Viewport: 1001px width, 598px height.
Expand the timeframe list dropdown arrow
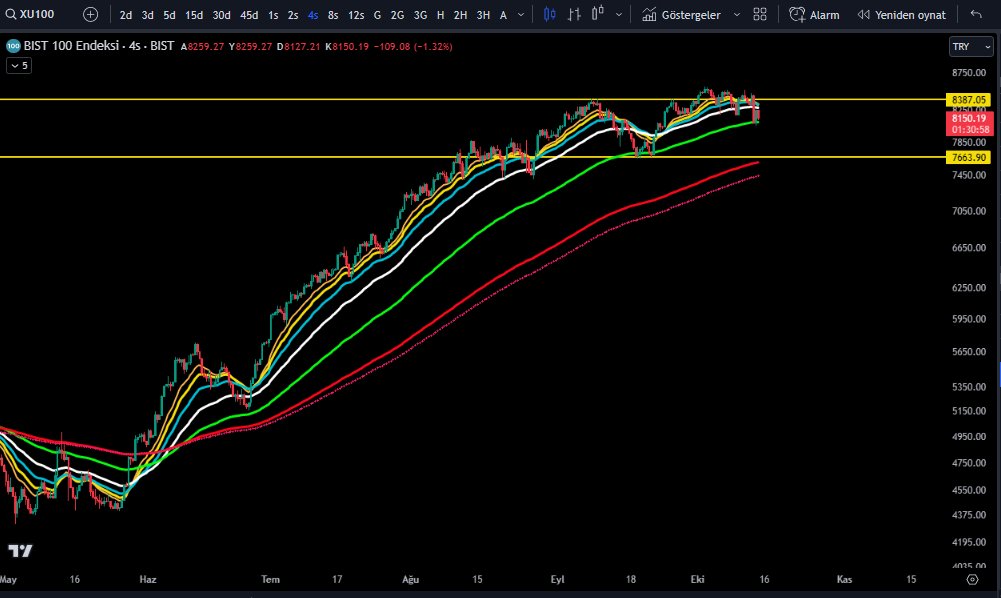pos(521,15)
